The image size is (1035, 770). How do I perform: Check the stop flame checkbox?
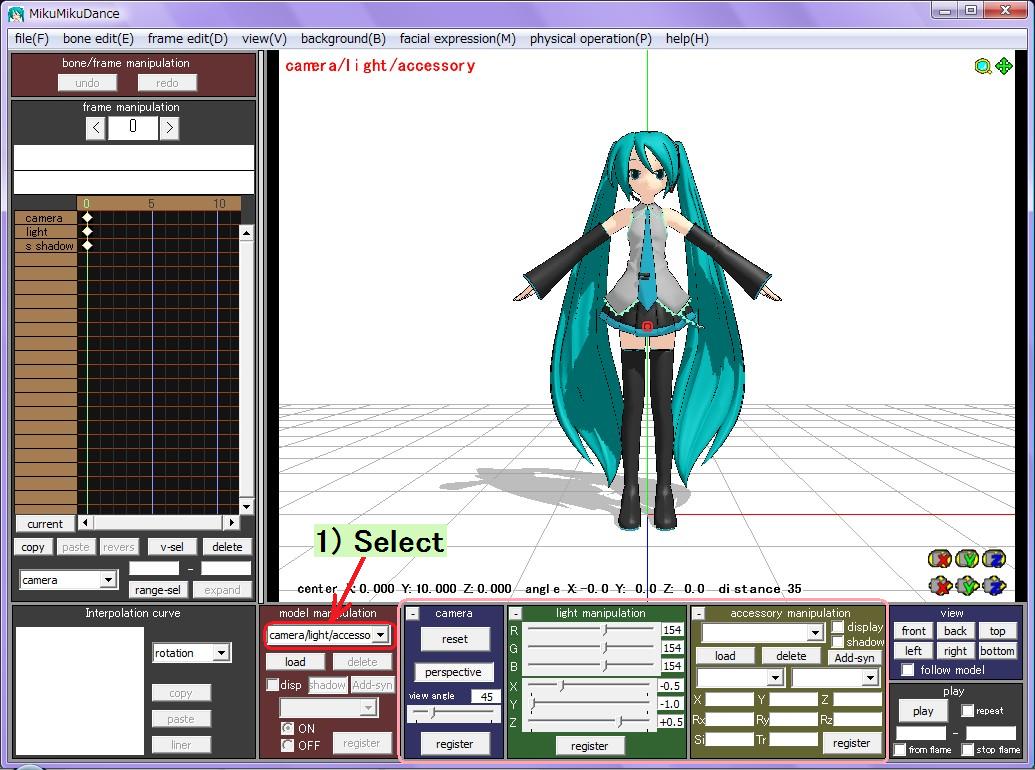[x=968, y=750]
